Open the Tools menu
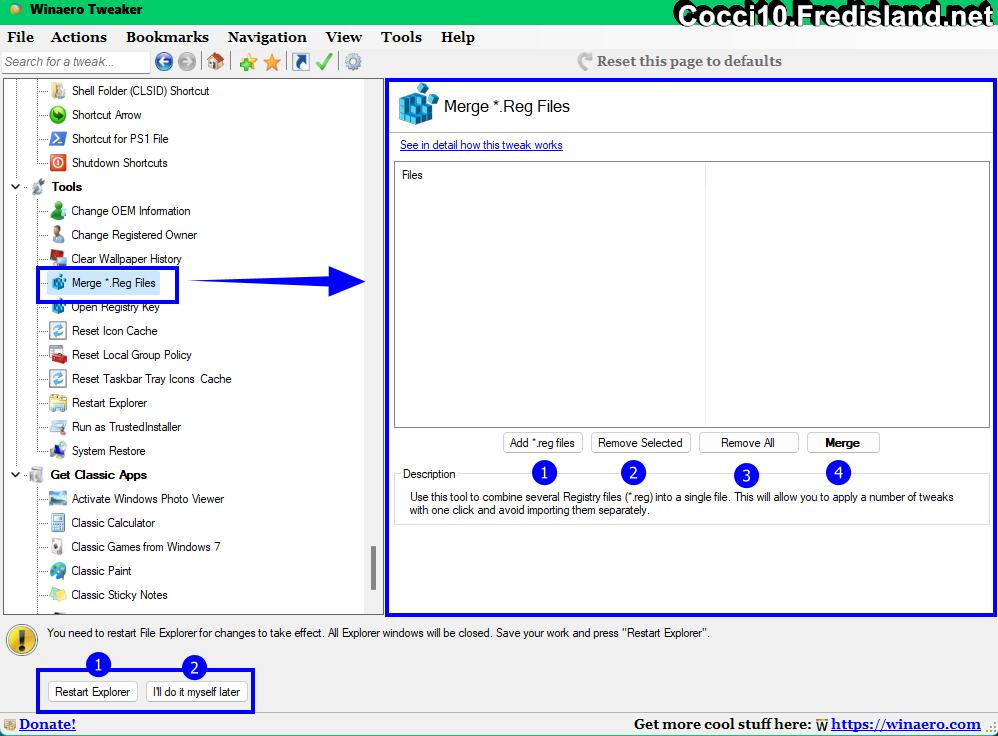998x736 pixels. tap(402, 37)
